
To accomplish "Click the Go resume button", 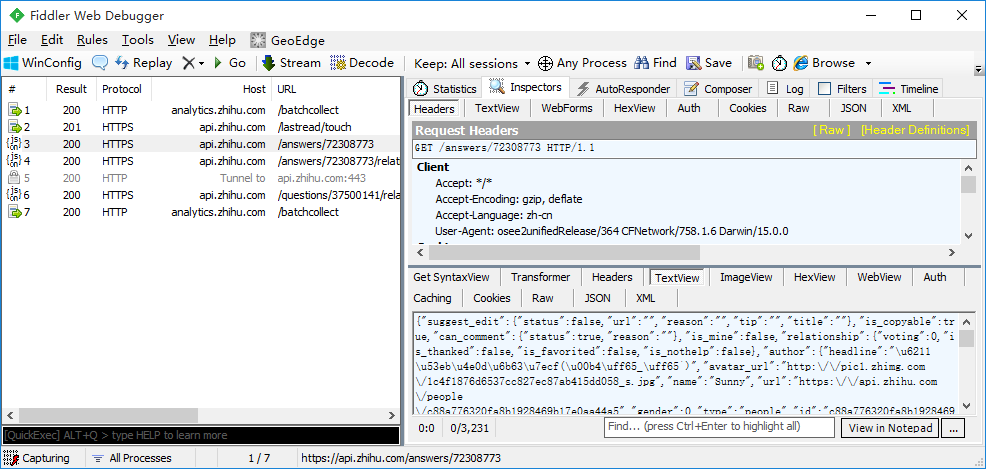I will 230,63.
